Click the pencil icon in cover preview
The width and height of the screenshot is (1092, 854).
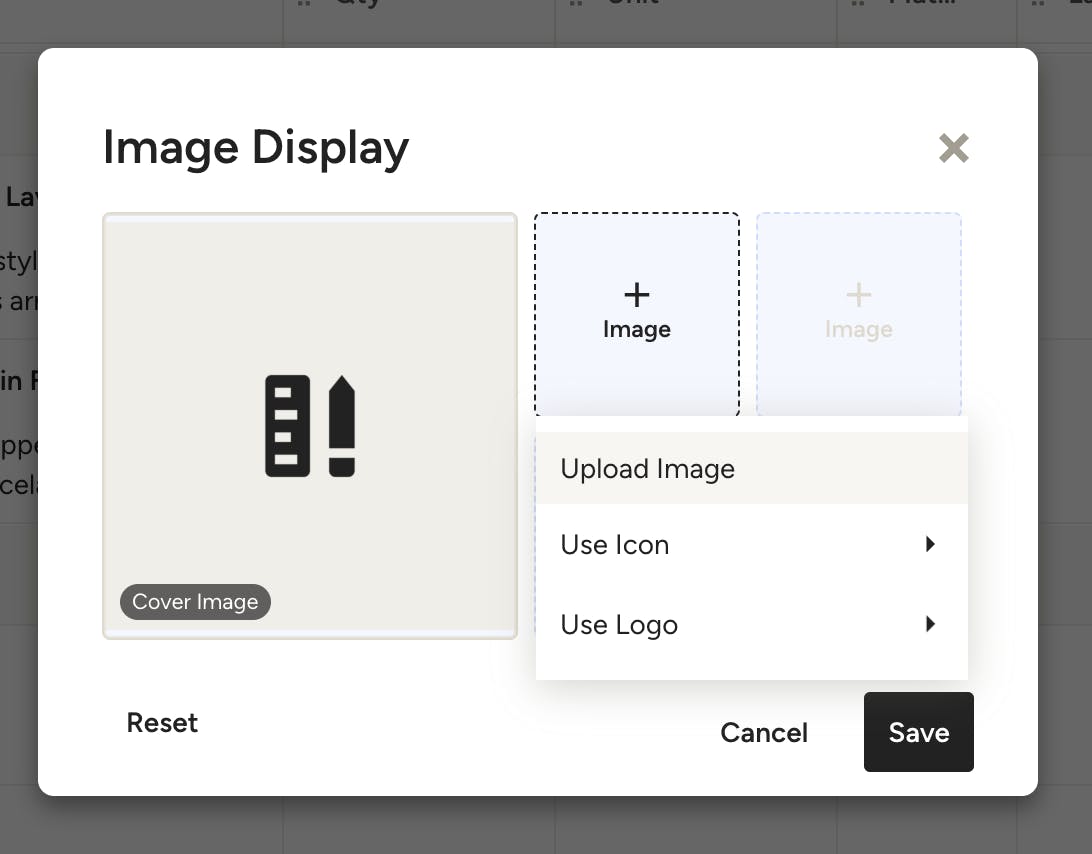pyautogui.click(x=342, y=426)
